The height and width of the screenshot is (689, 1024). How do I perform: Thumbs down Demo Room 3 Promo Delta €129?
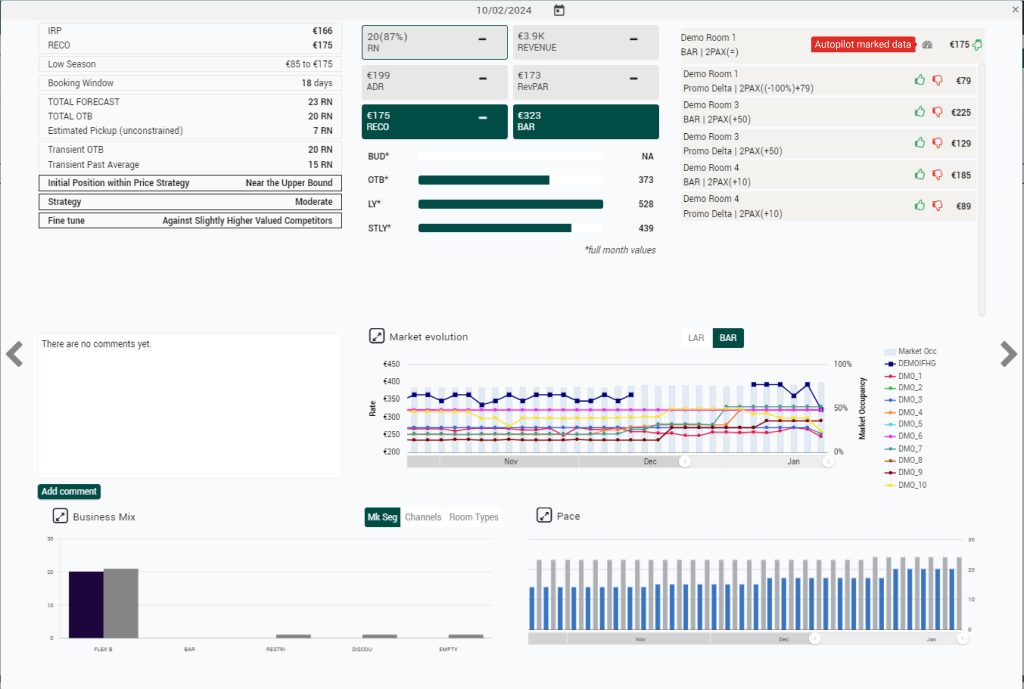pos(937,143)
